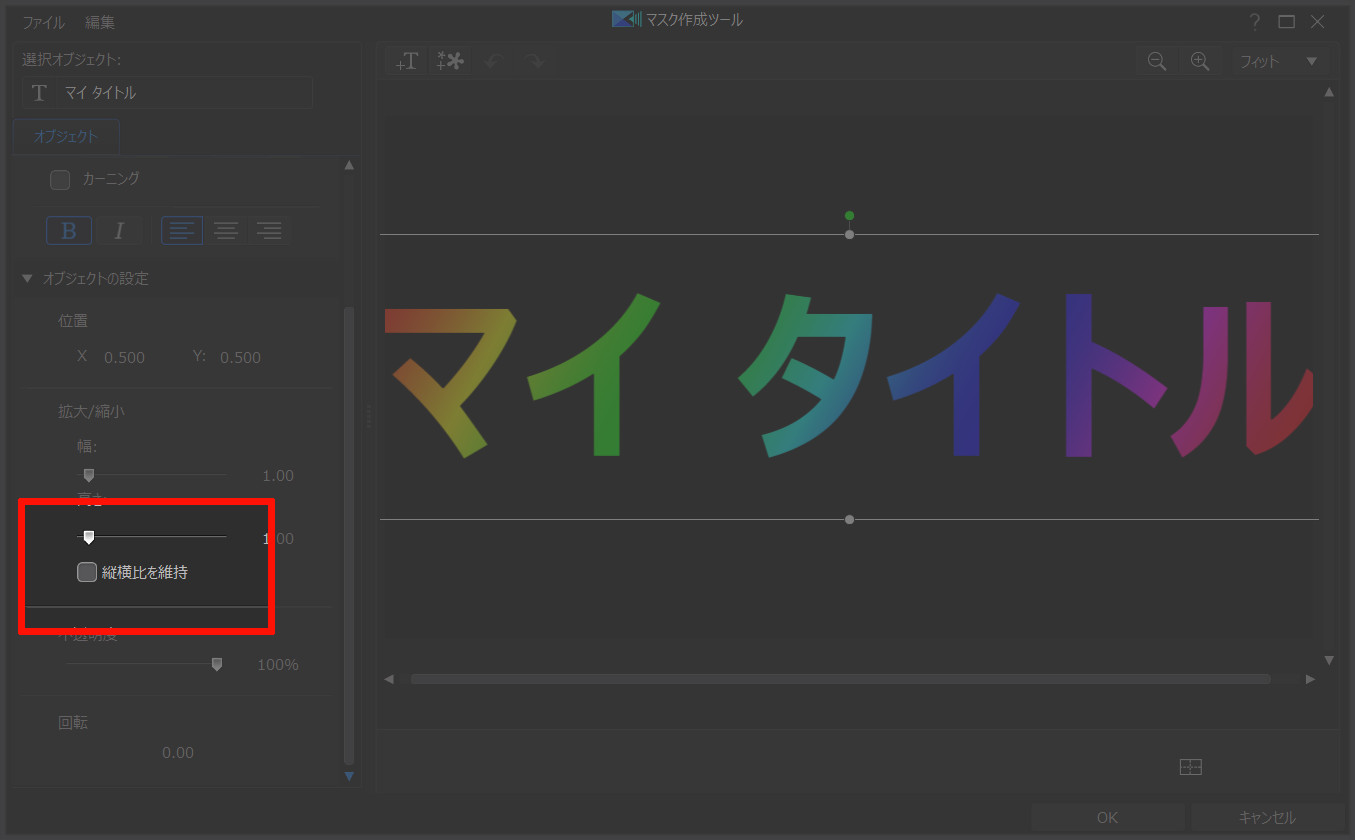Click the width value 1.00
The width and height of the screenshot is (1355, 840).
[x=277, y=476]
